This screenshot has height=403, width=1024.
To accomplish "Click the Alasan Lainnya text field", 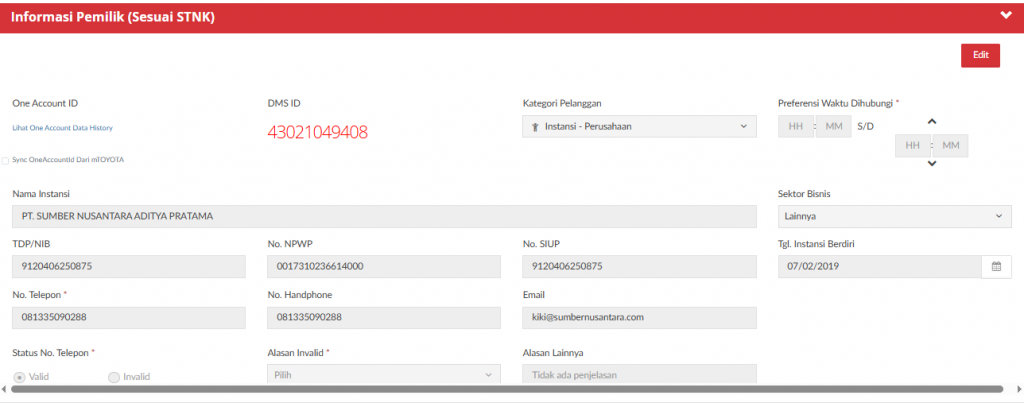I will click(639, 375).
